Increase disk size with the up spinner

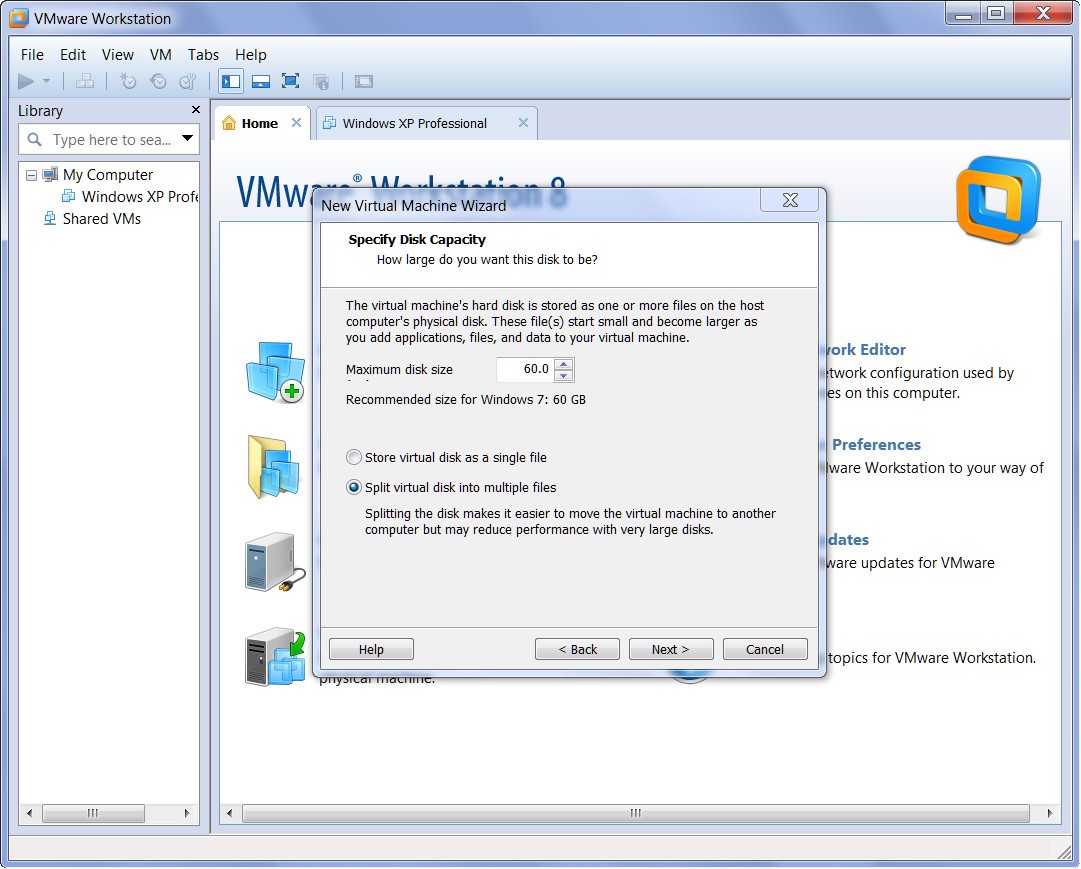pyautogui.click(x=564, y=363)
